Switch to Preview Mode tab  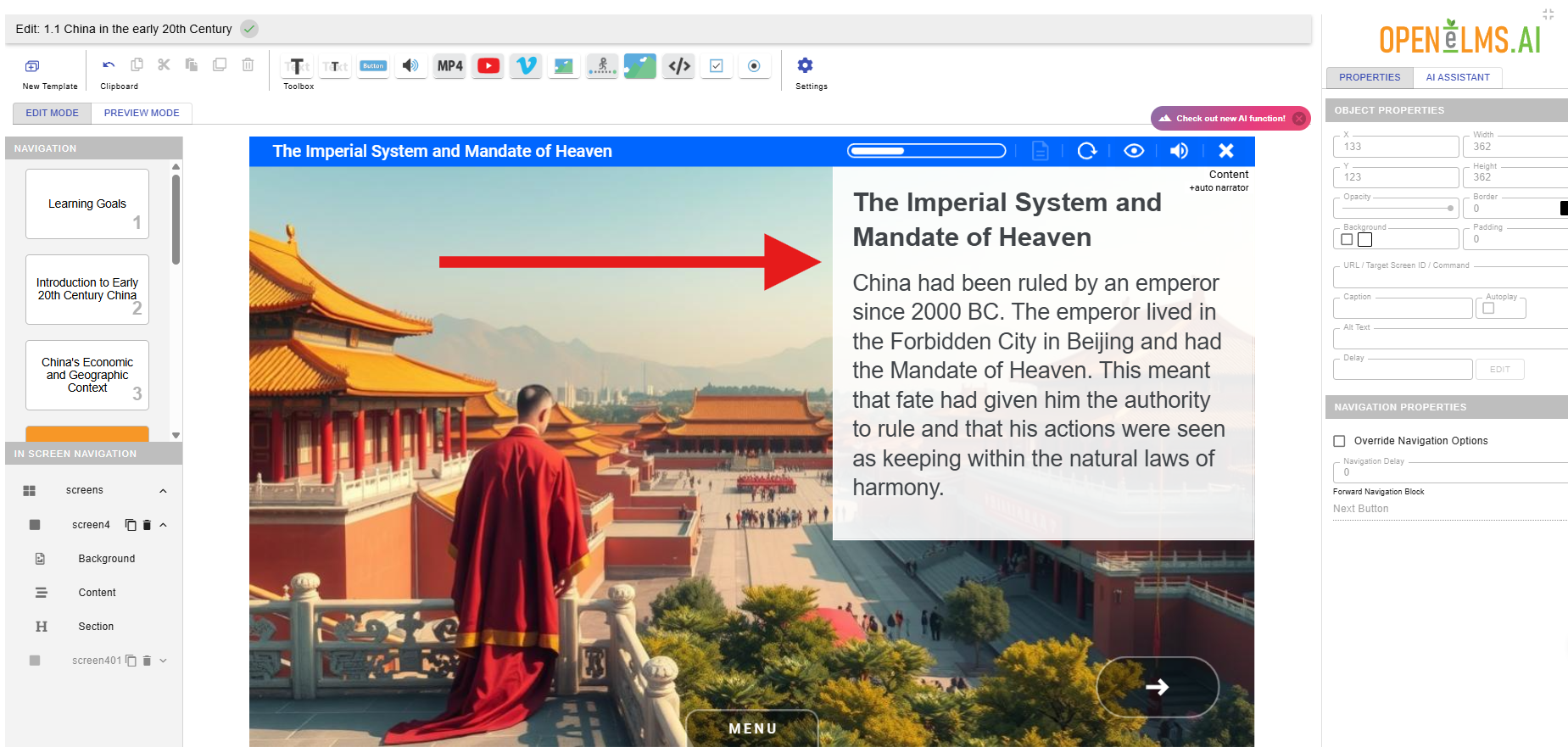pos(142,113)
